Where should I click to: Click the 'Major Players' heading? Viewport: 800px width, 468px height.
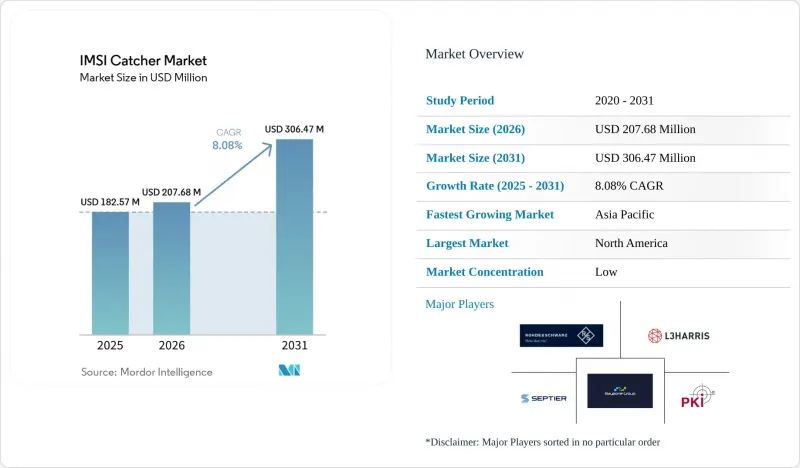(460, 304)
